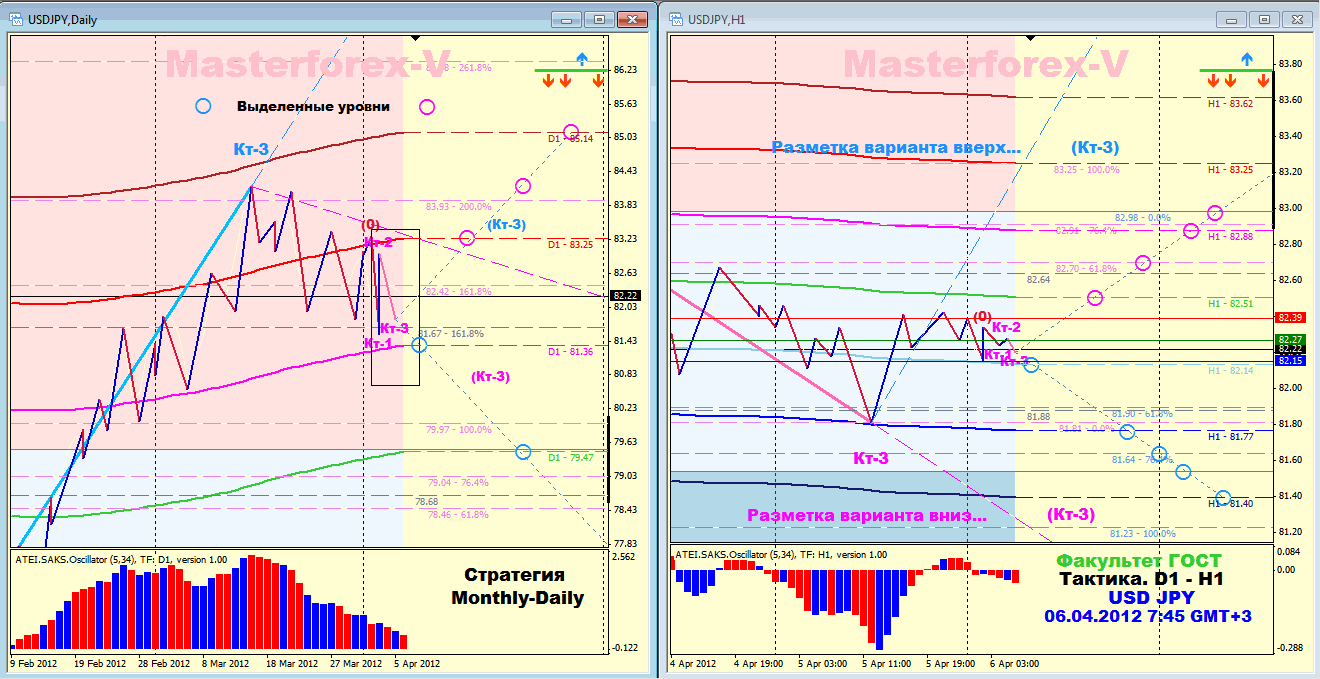Select the Разметка варианта вниз... label
Screen dimensions: 1320x679
[x=867, y=516]
